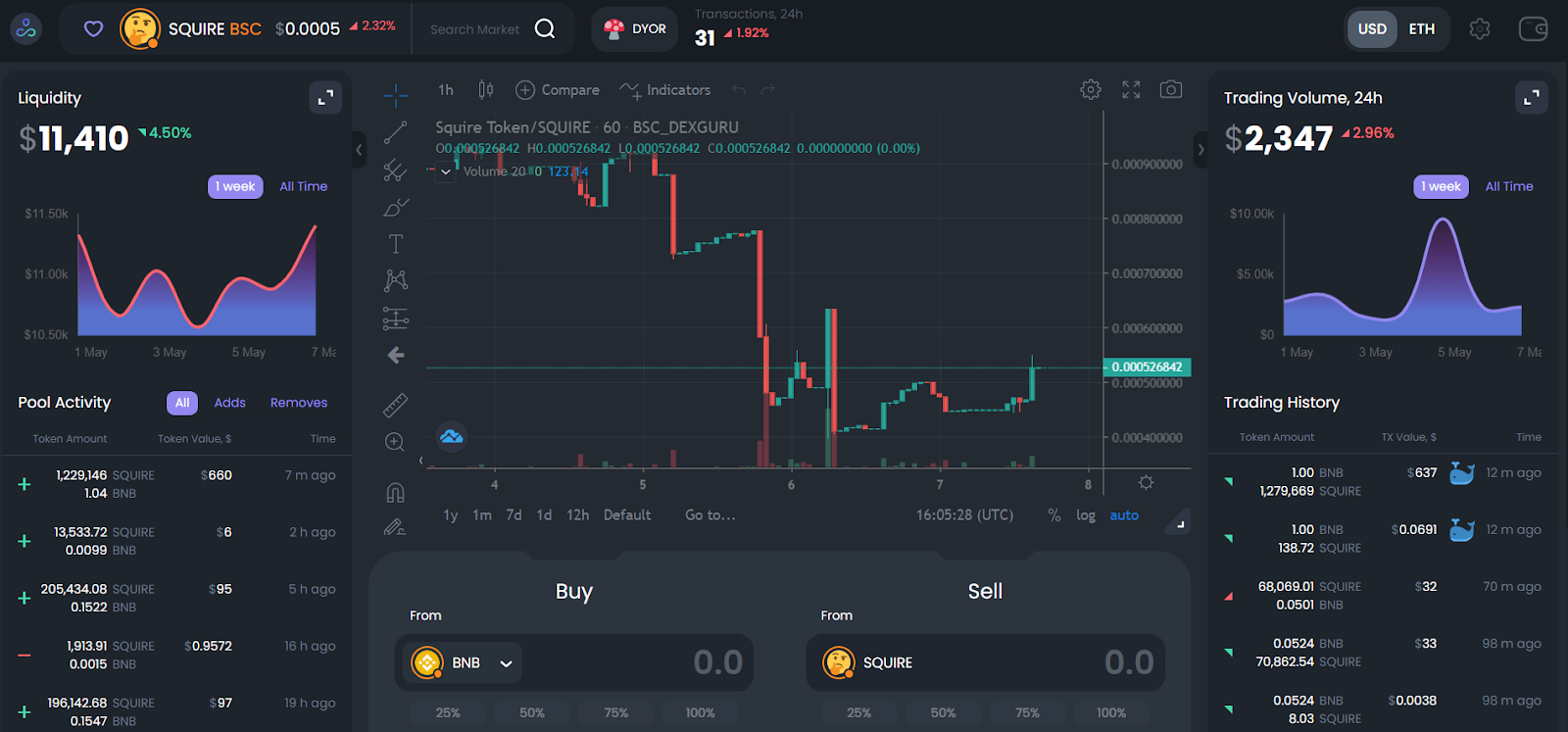The width and height of the screenshot is (1568, 732).
Task: Switch currency display to USD
Action: point(1372,29)
